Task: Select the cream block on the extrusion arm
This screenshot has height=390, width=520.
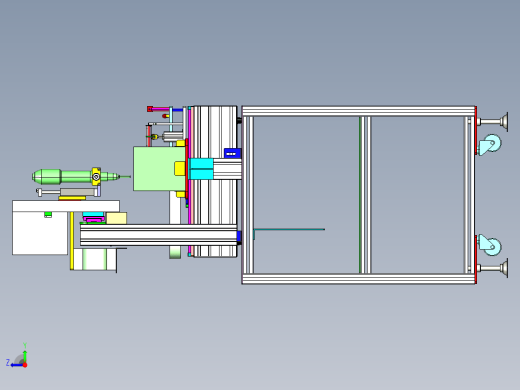Action: click(116, 218)
